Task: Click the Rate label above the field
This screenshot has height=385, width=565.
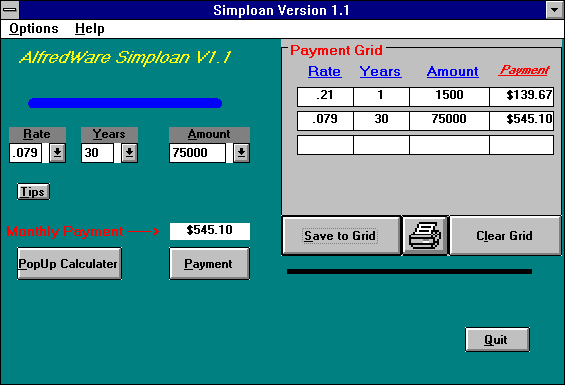Action: click(x=37, y=134)
